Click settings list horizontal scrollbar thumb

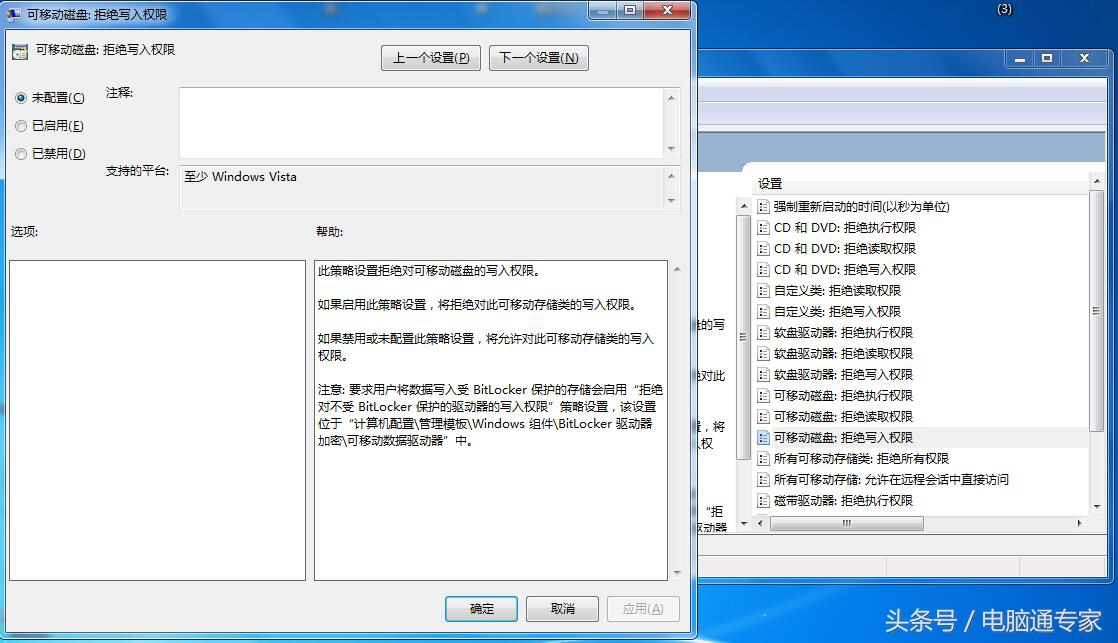pos(846,524)
